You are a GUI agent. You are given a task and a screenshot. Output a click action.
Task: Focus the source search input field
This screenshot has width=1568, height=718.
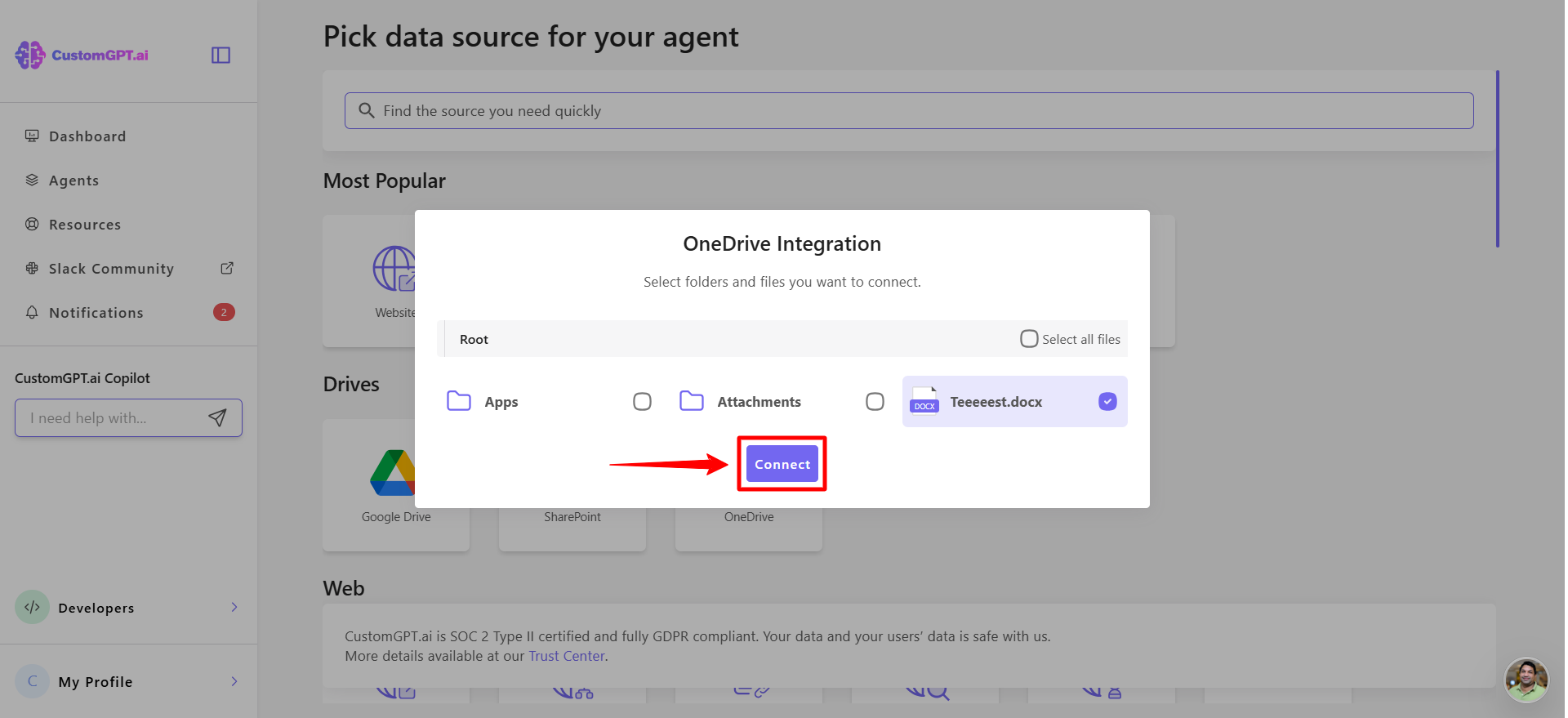click(x=909, y=110)
